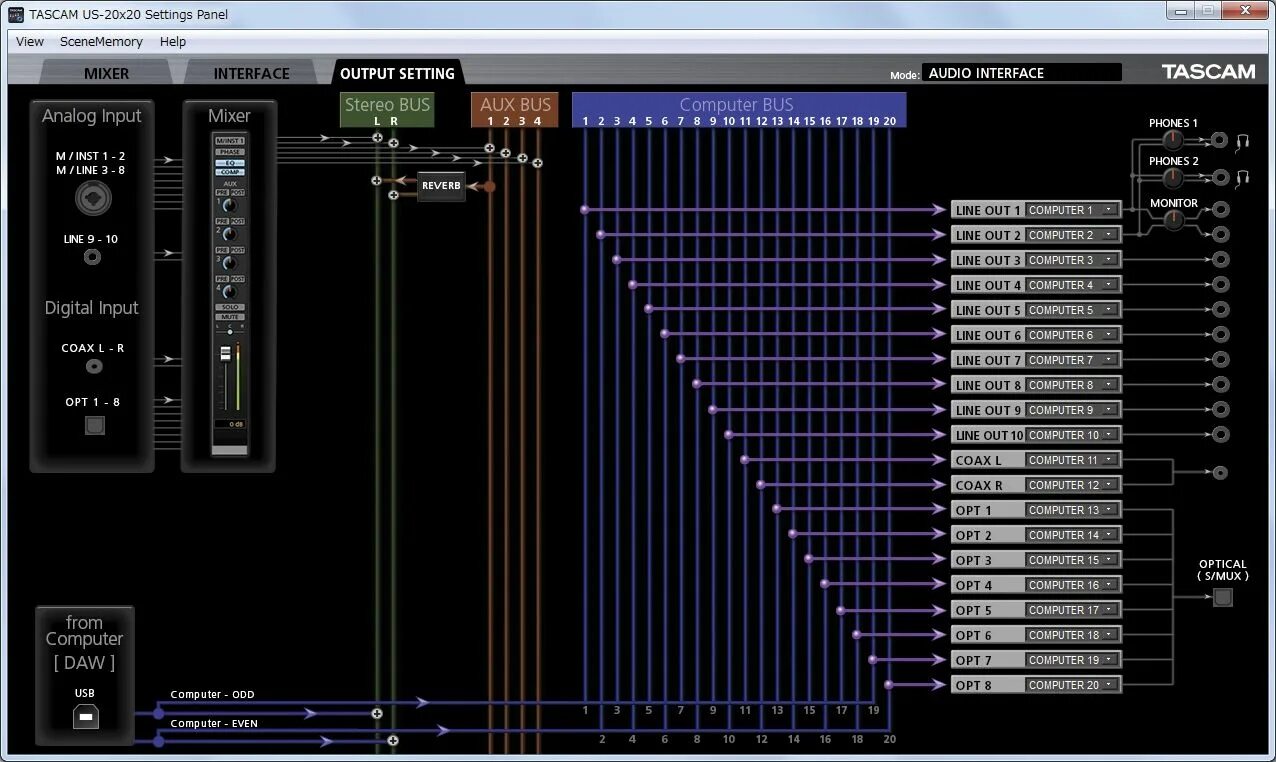Switch to the INTERFACE tab

(251, 73)
